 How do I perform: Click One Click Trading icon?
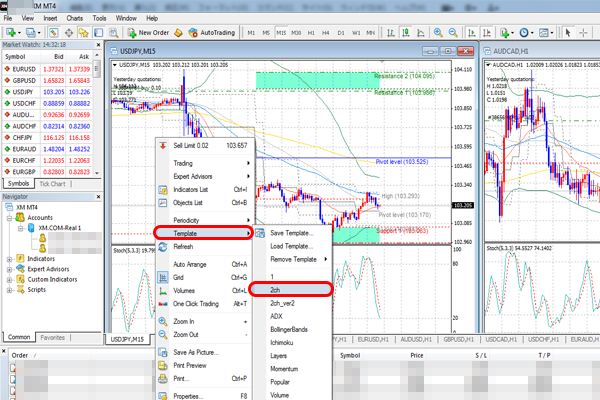coord(163,304)
